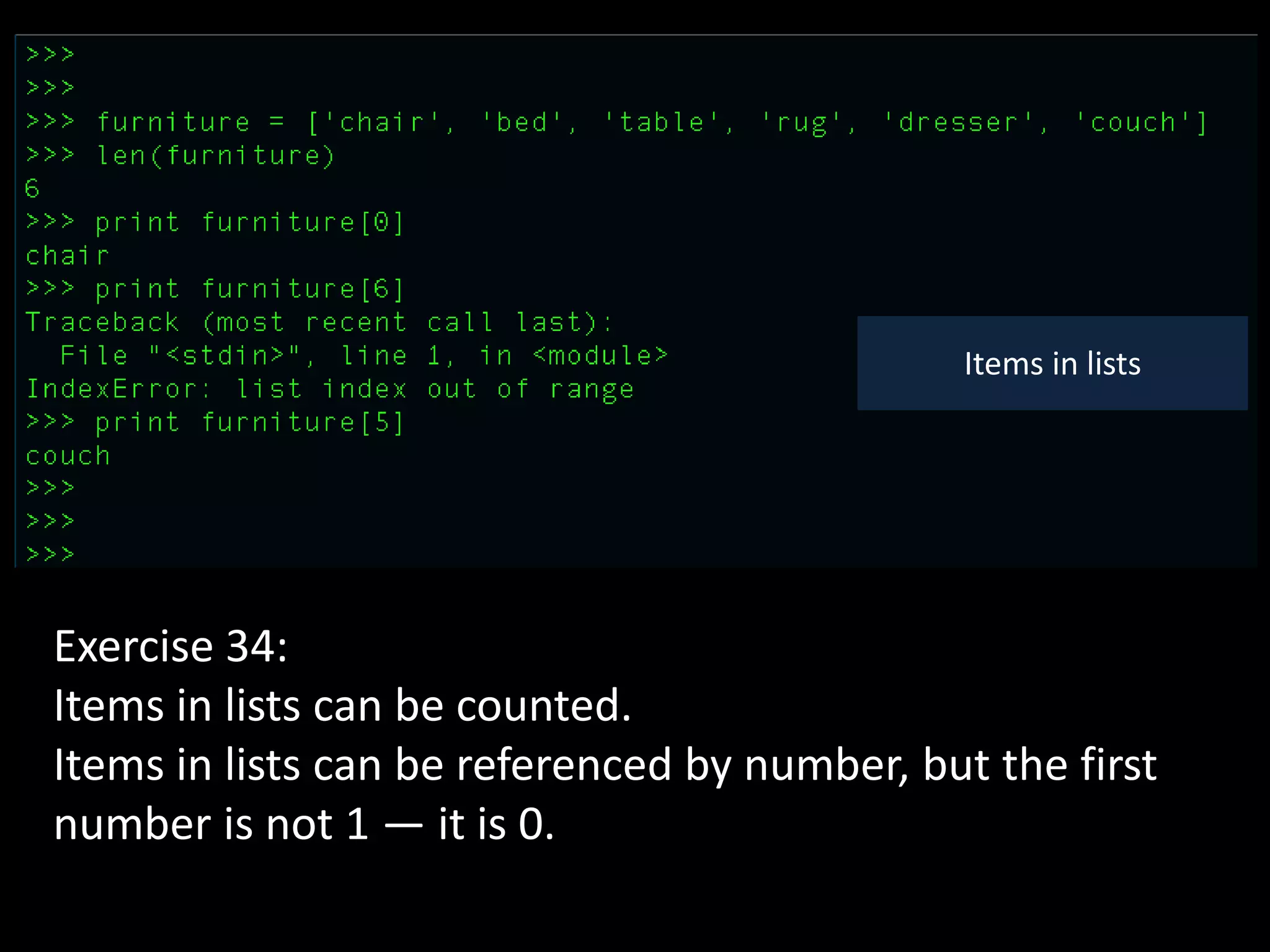1270x952 pixels.
Task: Click the IndexError message line
Action: (330, 389)
